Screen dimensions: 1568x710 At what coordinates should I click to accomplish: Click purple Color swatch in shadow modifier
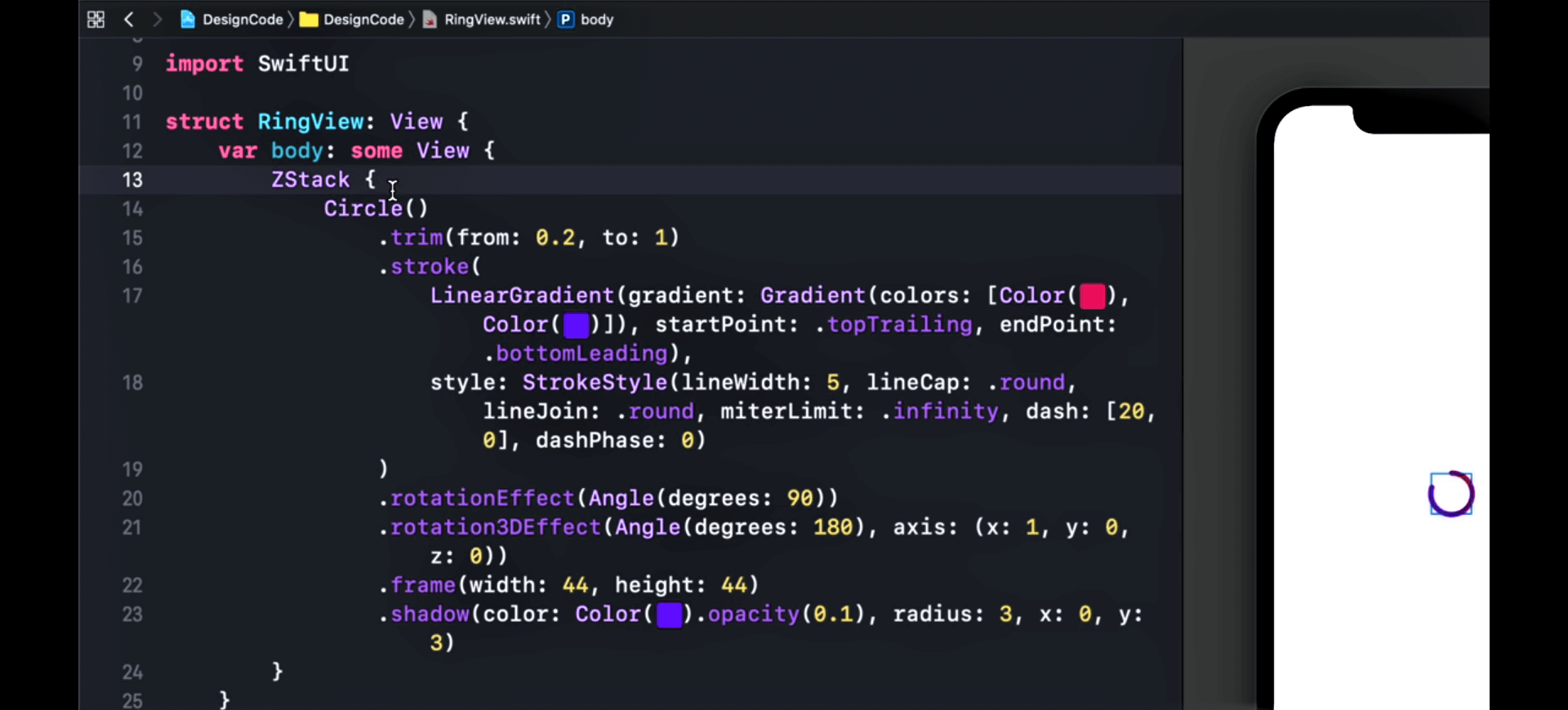(x=670, y=615)
